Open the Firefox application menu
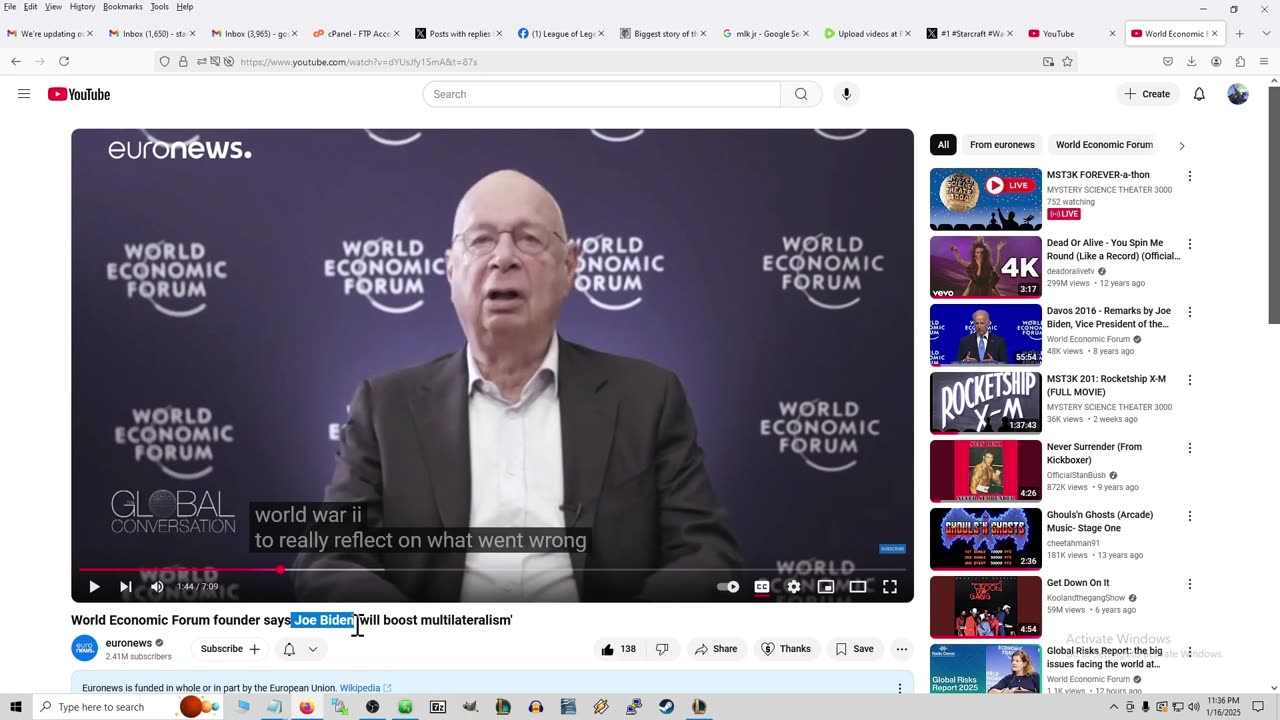Screen dimensions: 1280x720 pyautogui.click(x=1264, y=62)
